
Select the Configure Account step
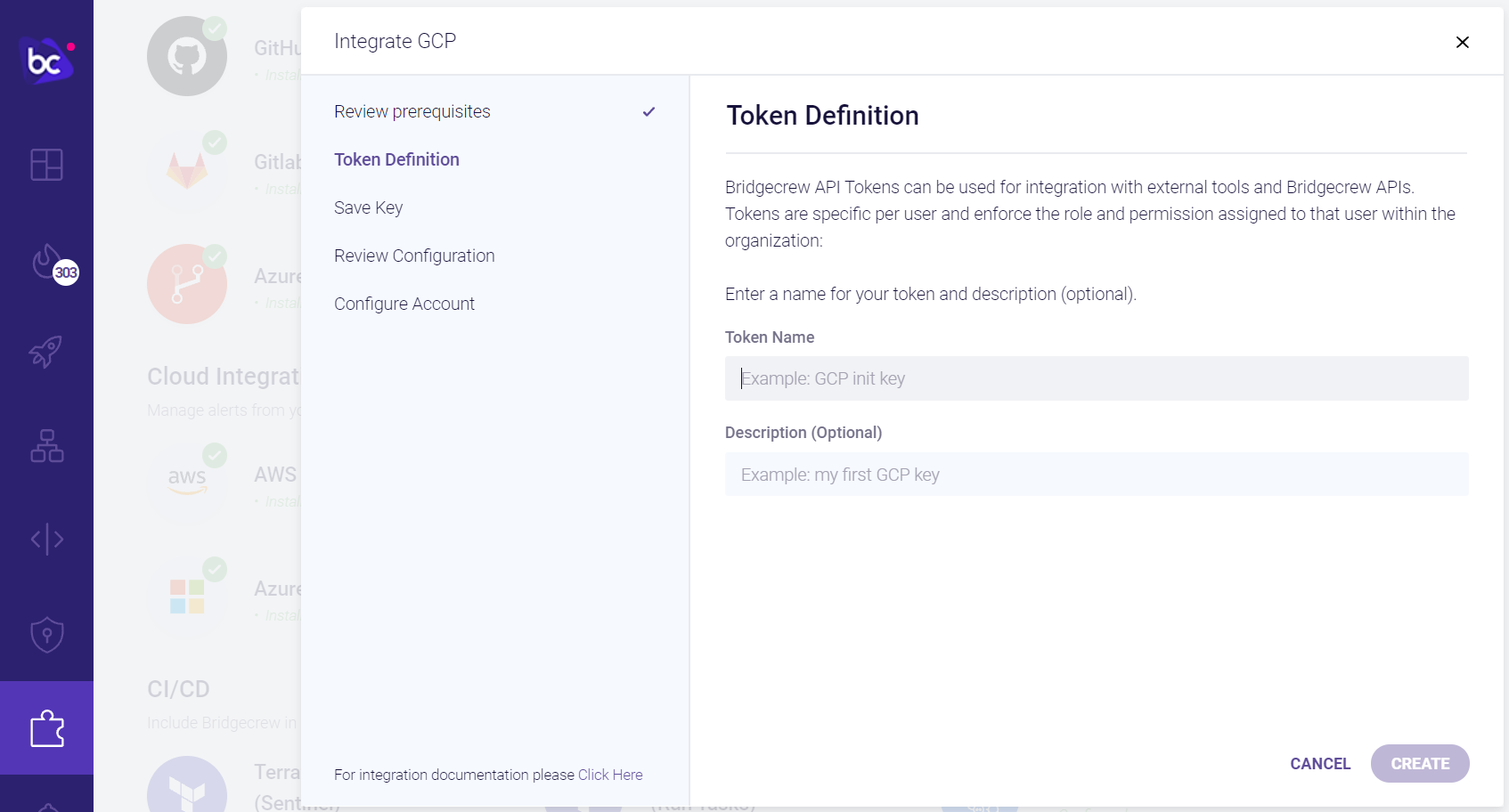404,304
